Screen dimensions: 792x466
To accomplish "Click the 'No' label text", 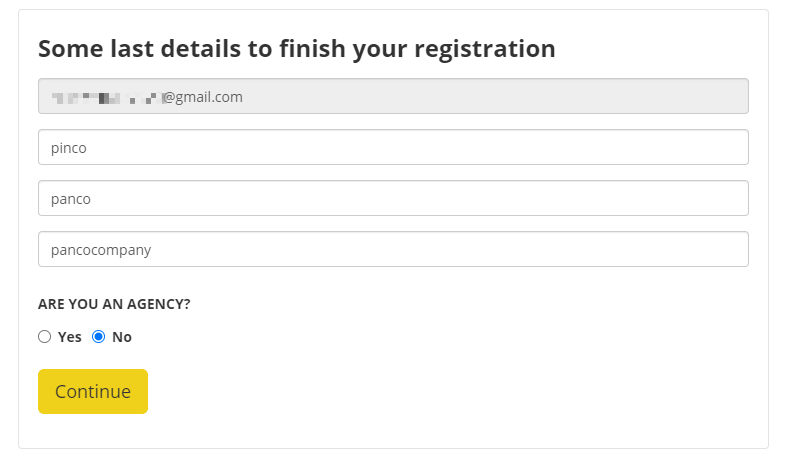I will click(x=122, y=337).
